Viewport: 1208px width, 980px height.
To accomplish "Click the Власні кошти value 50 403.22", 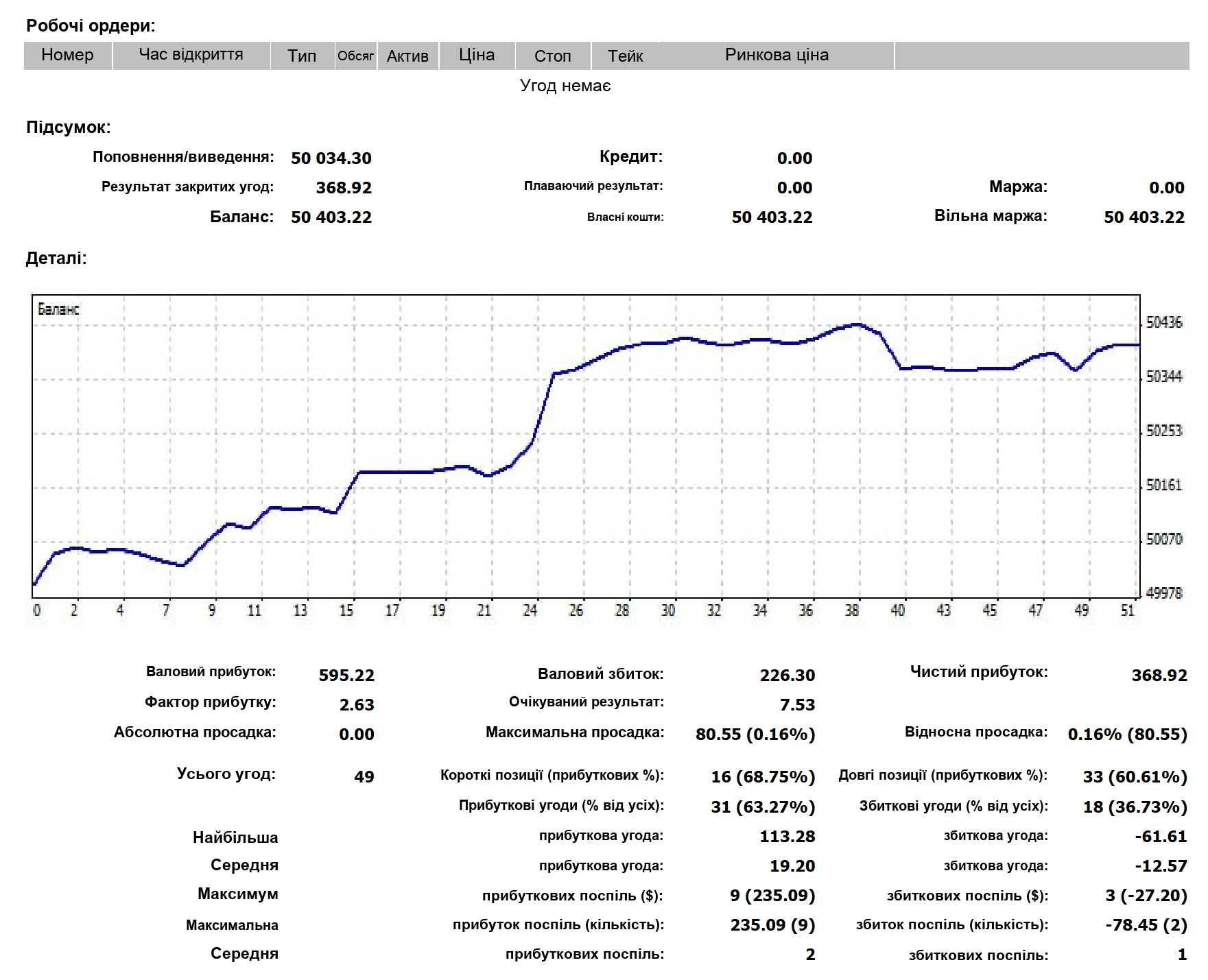I will coord(772,217).
